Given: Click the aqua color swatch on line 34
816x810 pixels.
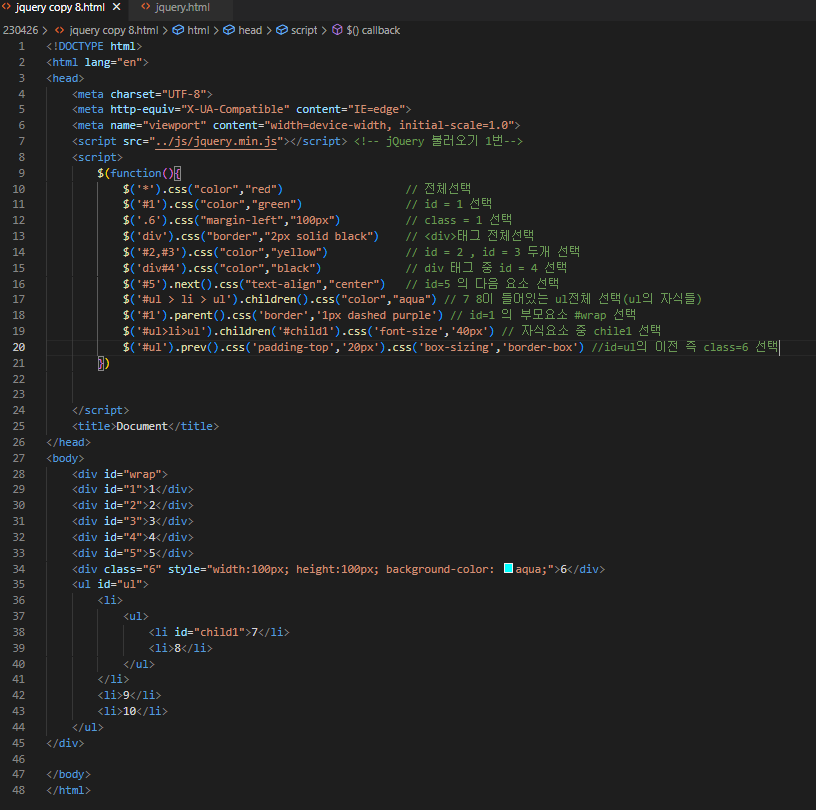Looking at the screenshot, I should tap(508, 568).
